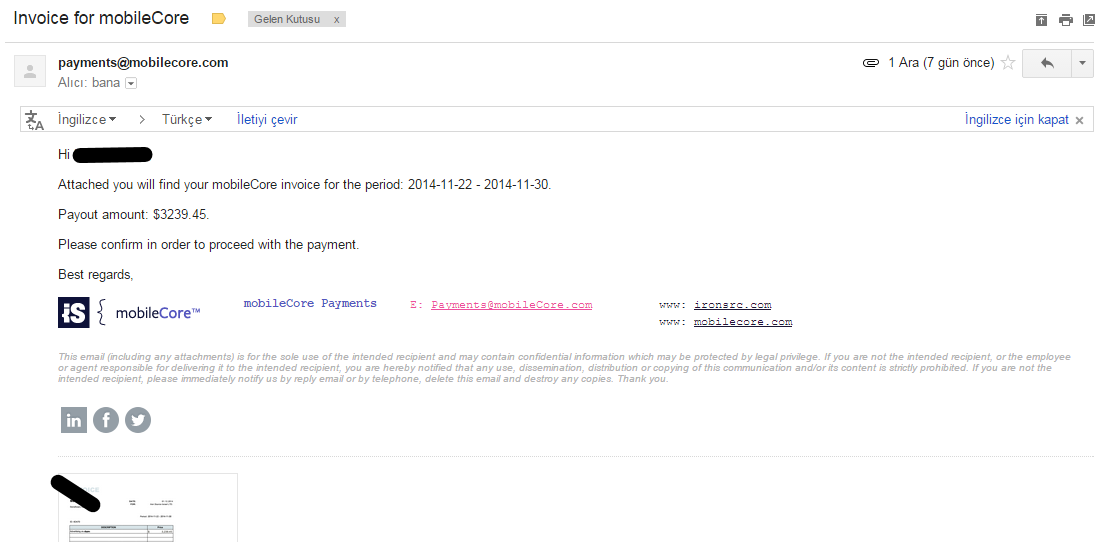The image size is (1106, 542).
Task: Open the Payments@mobileCore.com email link
Action: click(x=511, y=305)
